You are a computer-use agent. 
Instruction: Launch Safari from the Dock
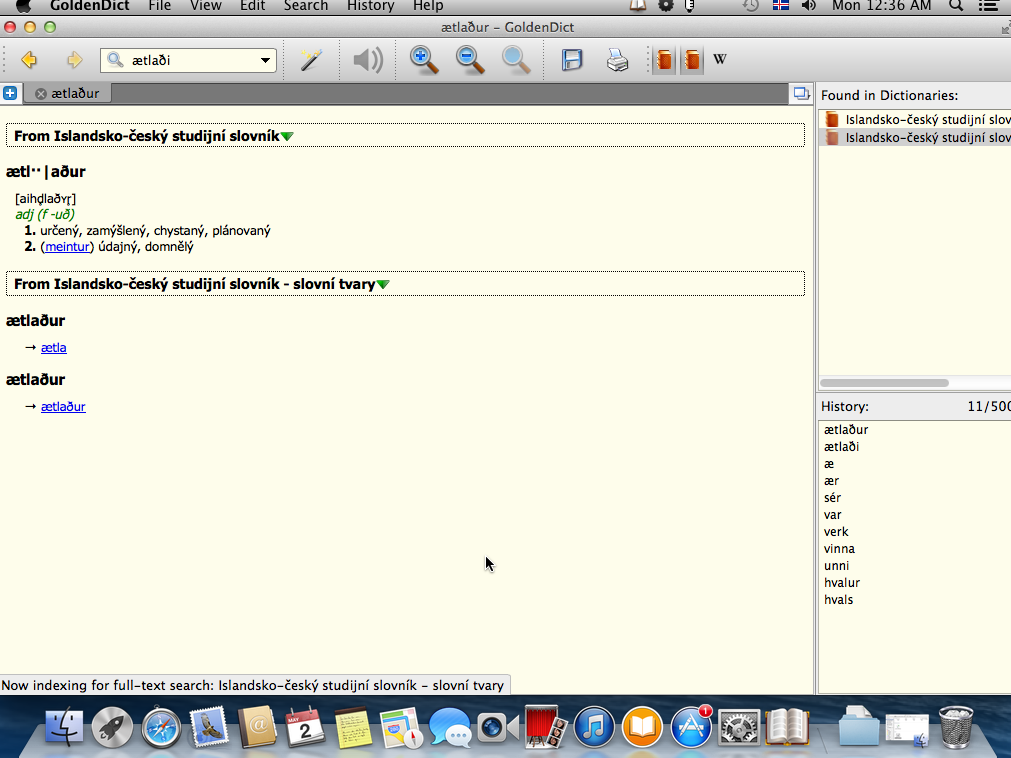coord(161,727)
